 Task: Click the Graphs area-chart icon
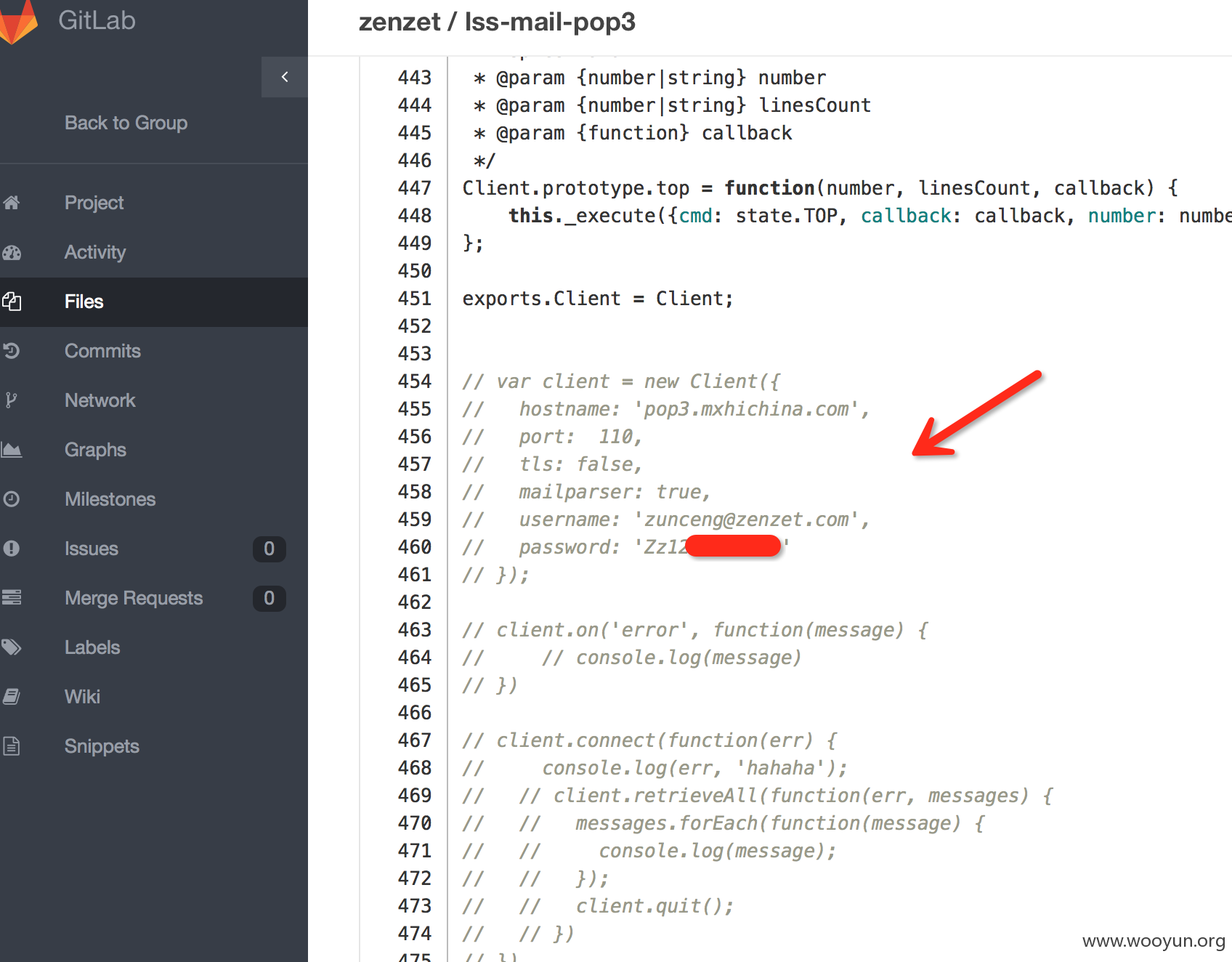(12, 450)
